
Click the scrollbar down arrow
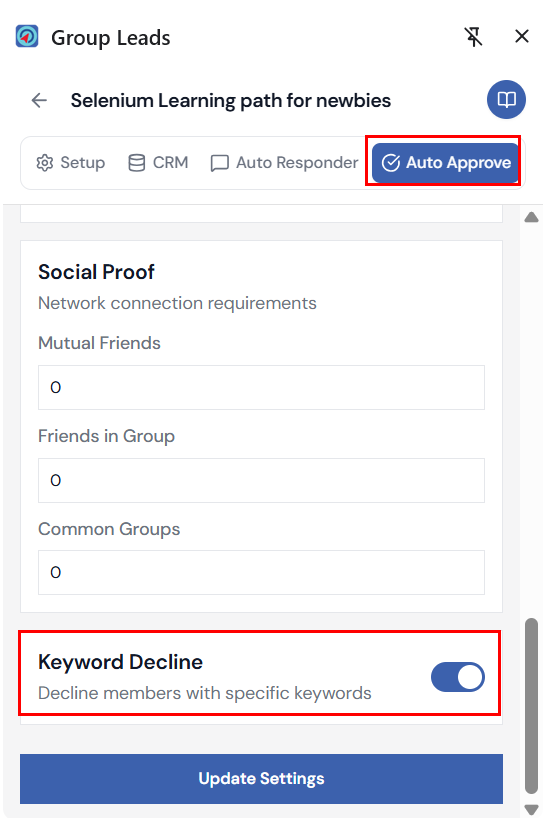tap(531, 809)
